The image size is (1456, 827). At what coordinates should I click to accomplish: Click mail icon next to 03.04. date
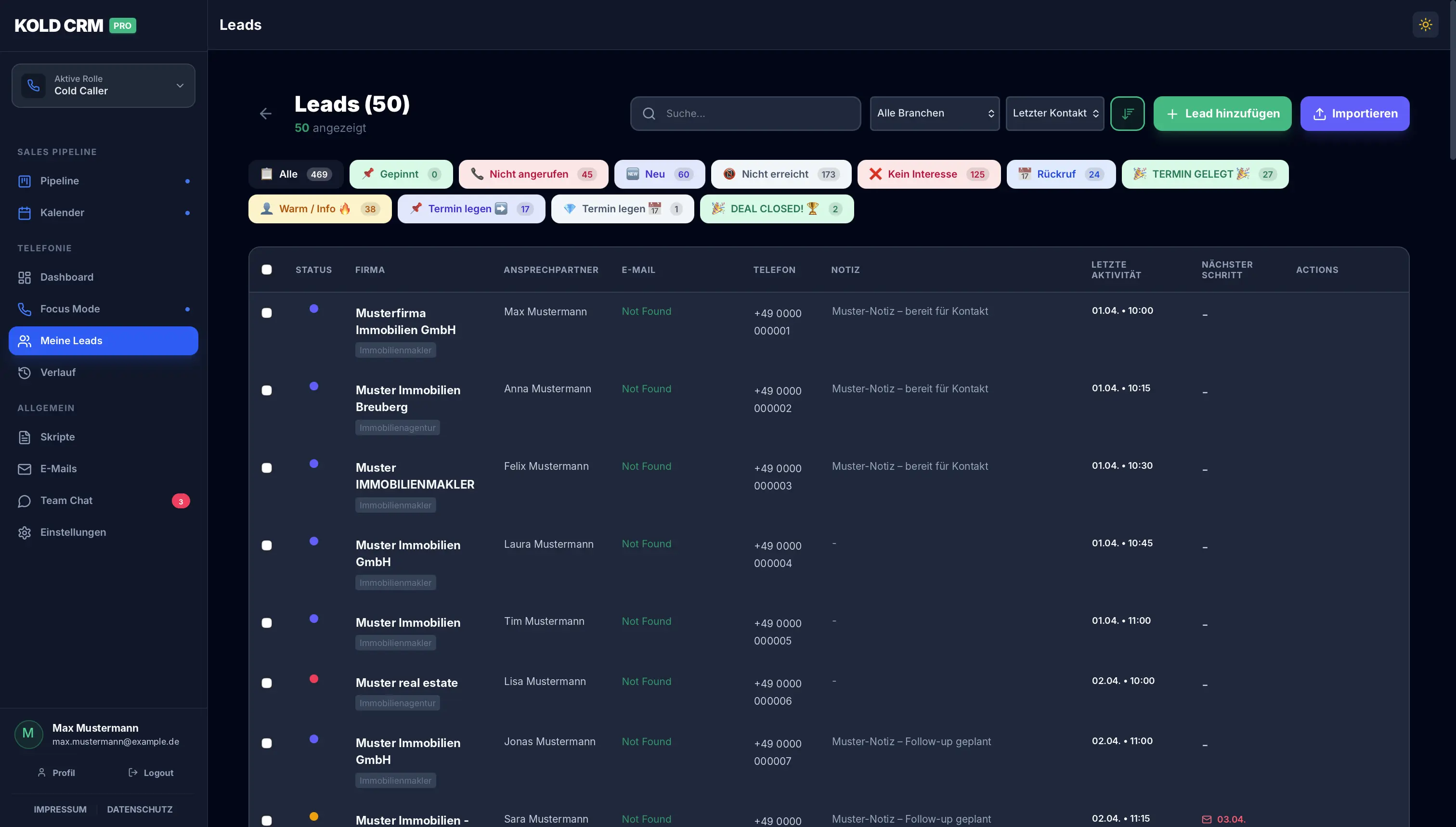pos(1207,819)
